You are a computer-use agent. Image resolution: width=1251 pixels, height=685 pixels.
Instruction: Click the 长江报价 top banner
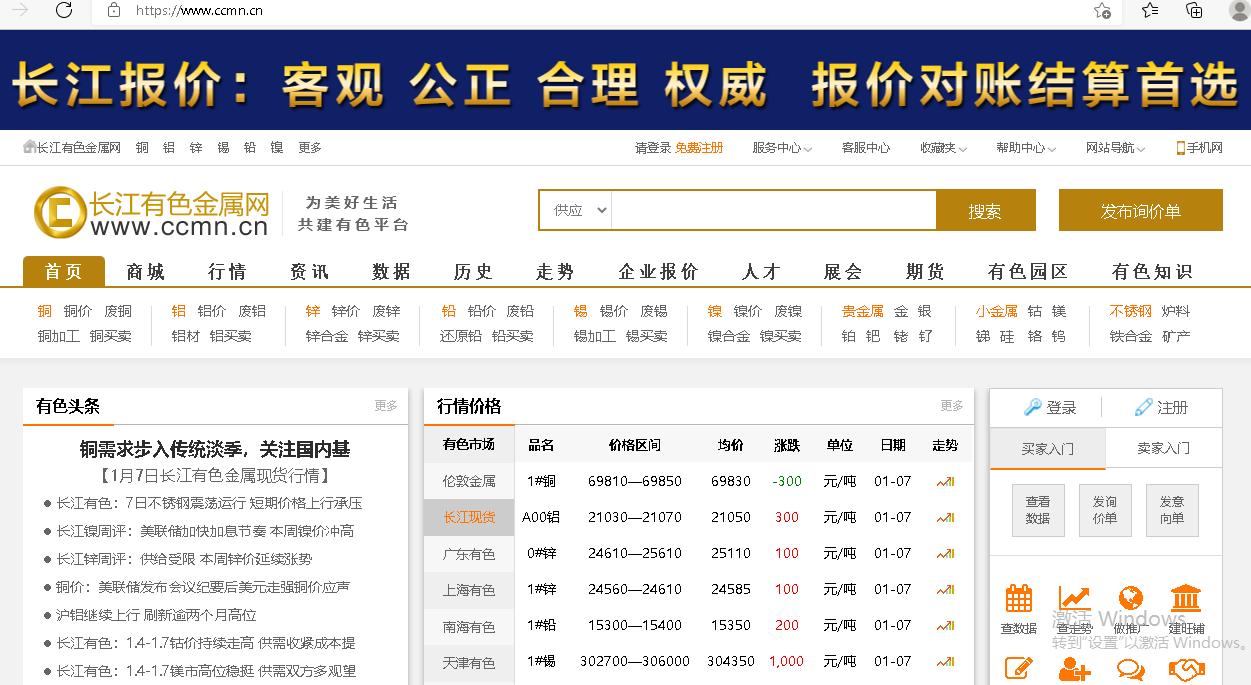(x=625, y=80)
